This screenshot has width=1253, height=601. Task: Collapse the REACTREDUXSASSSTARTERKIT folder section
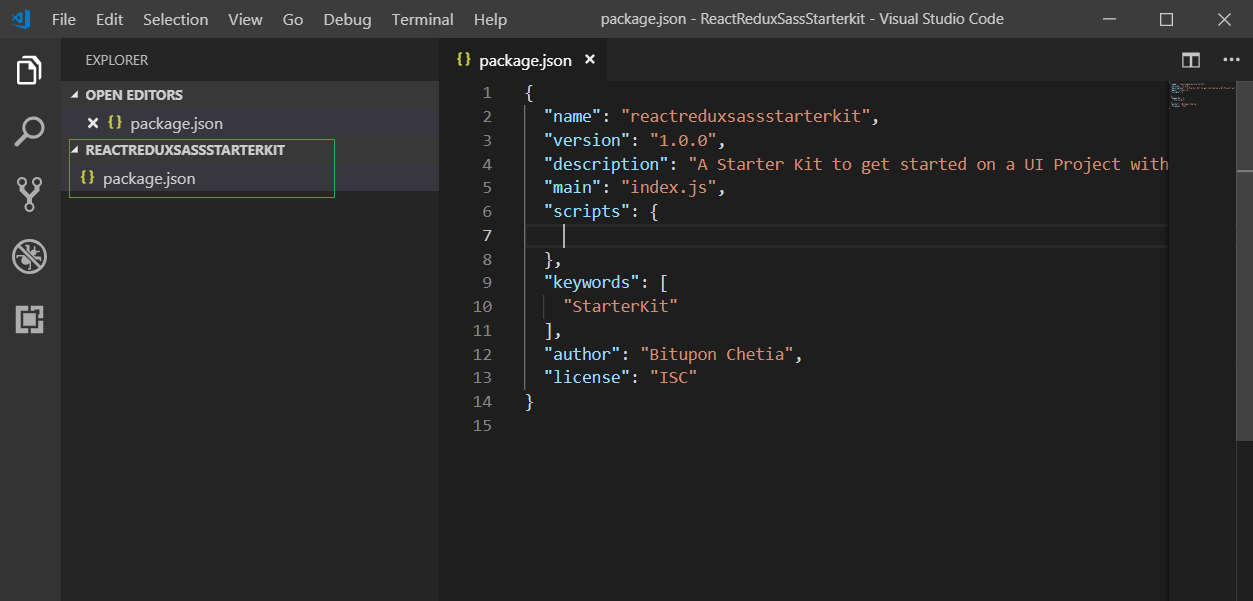point(76,150)
